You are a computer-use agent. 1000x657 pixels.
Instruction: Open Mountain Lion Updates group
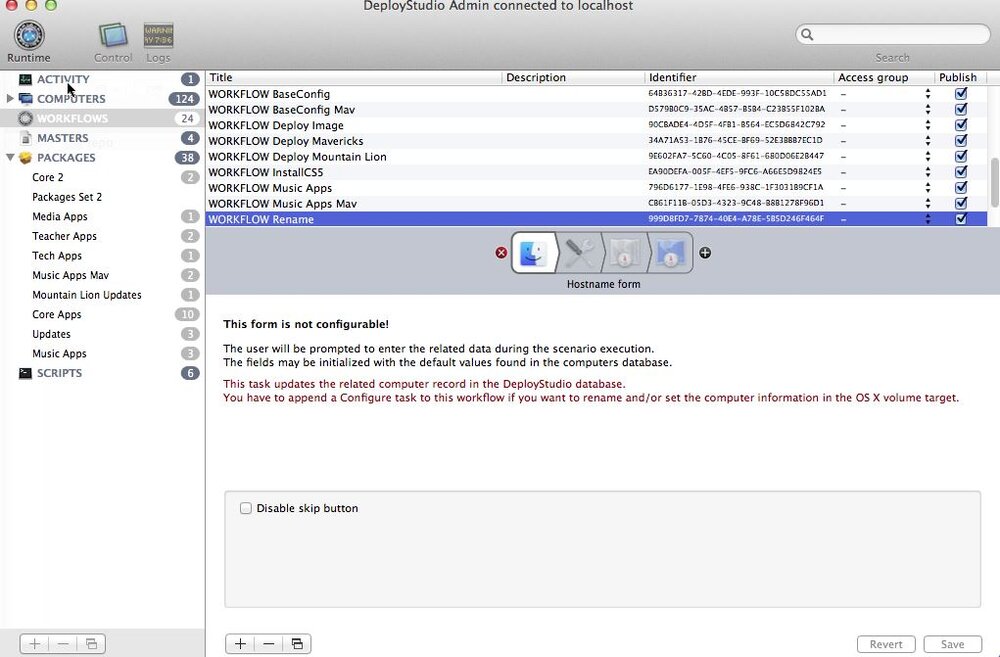[87, 295]
